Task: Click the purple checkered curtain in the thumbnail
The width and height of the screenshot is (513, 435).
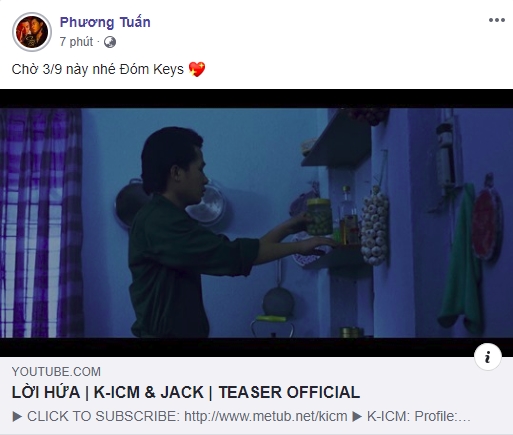Action: pos(40,223)
